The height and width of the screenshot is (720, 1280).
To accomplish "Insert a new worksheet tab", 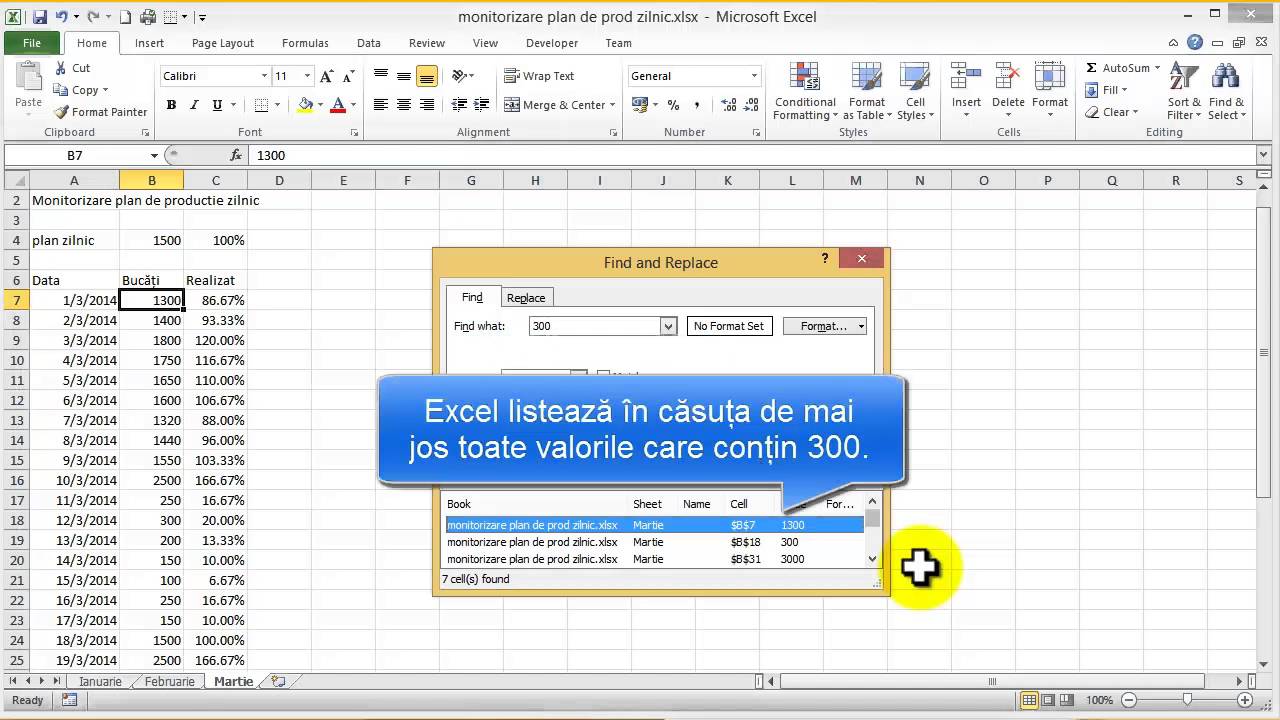I will point(278,681).
